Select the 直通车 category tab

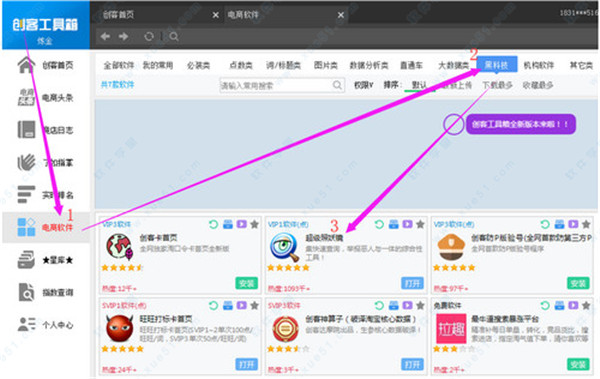click(411, 65)
